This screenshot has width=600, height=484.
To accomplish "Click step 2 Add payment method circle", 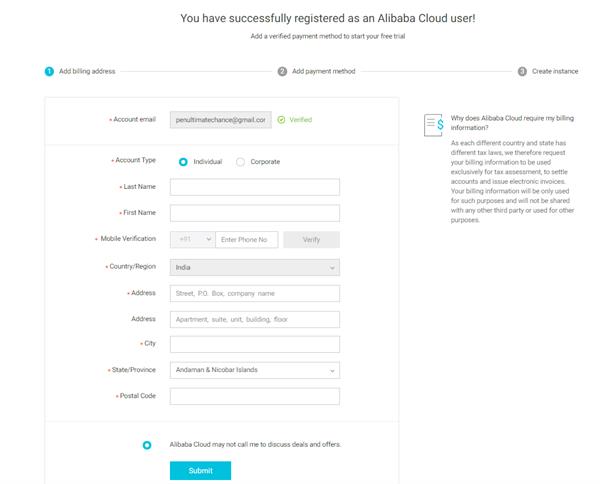I will click(282, 72).
